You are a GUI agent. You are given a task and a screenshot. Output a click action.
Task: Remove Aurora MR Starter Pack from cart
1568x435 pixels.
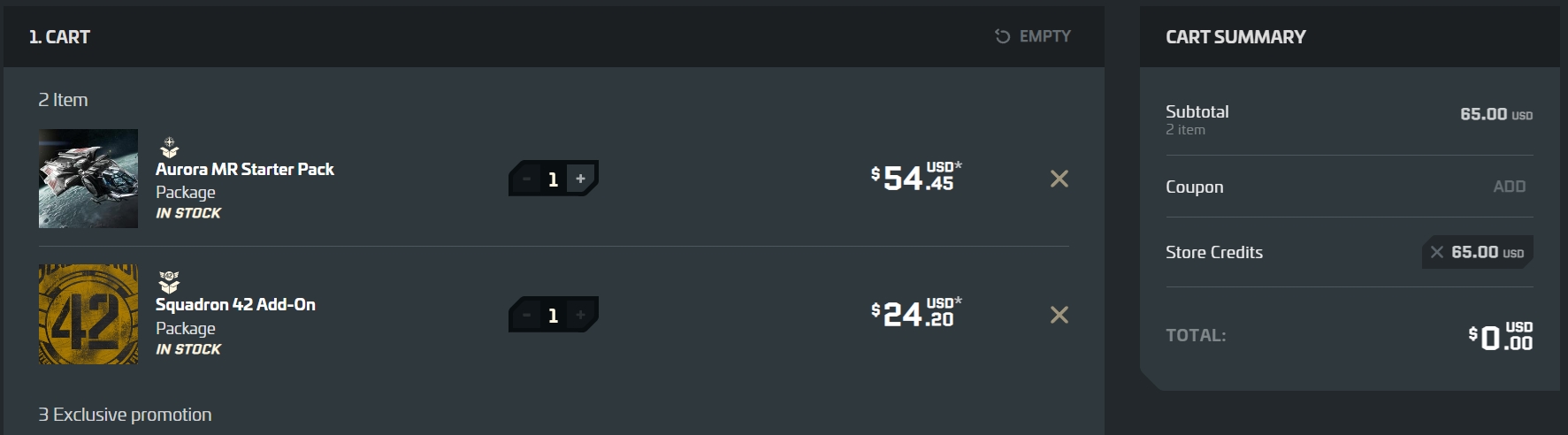tap(1059, 179)
